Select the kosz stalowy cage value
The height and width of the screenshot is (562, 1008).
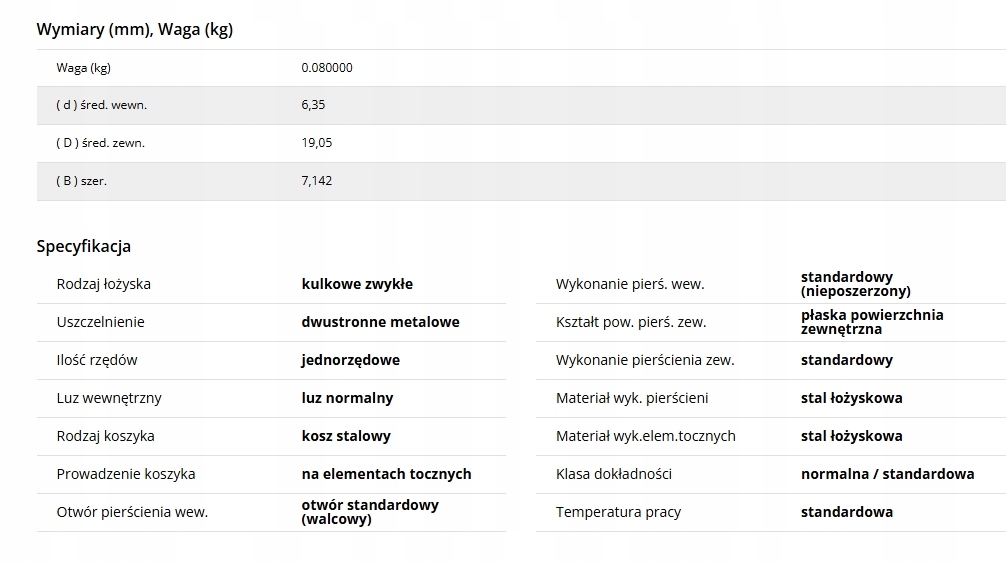click(346, 436)
